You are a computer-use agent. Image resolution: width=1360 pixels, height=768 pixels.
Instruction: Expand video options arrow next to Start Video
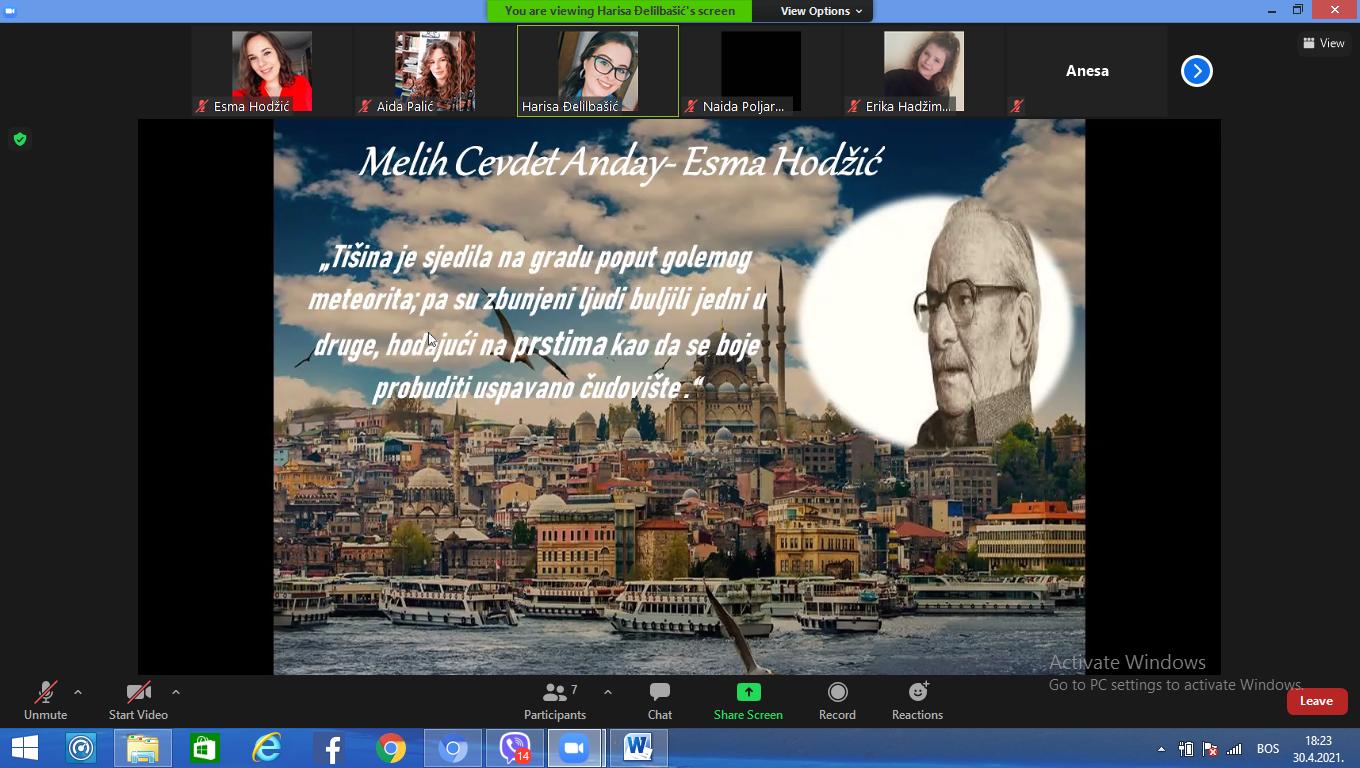point(176,692)
